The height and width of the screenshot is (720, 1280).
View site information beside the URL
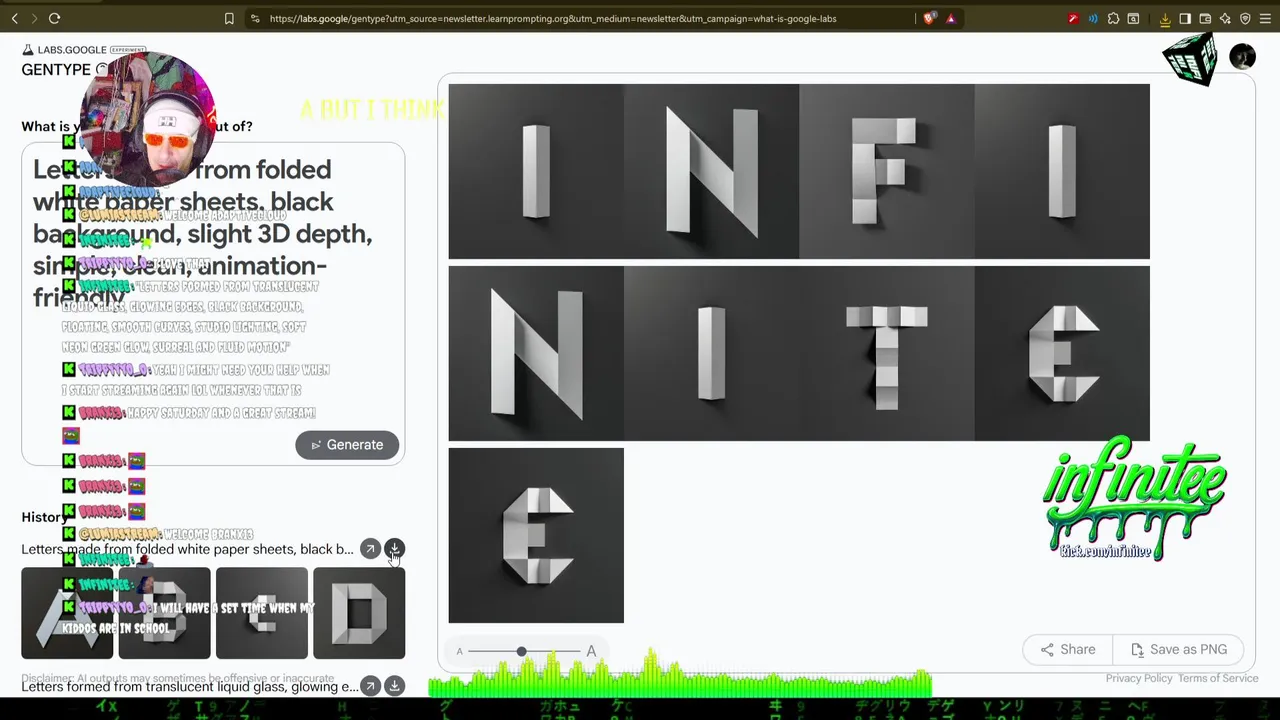(255, 18)
